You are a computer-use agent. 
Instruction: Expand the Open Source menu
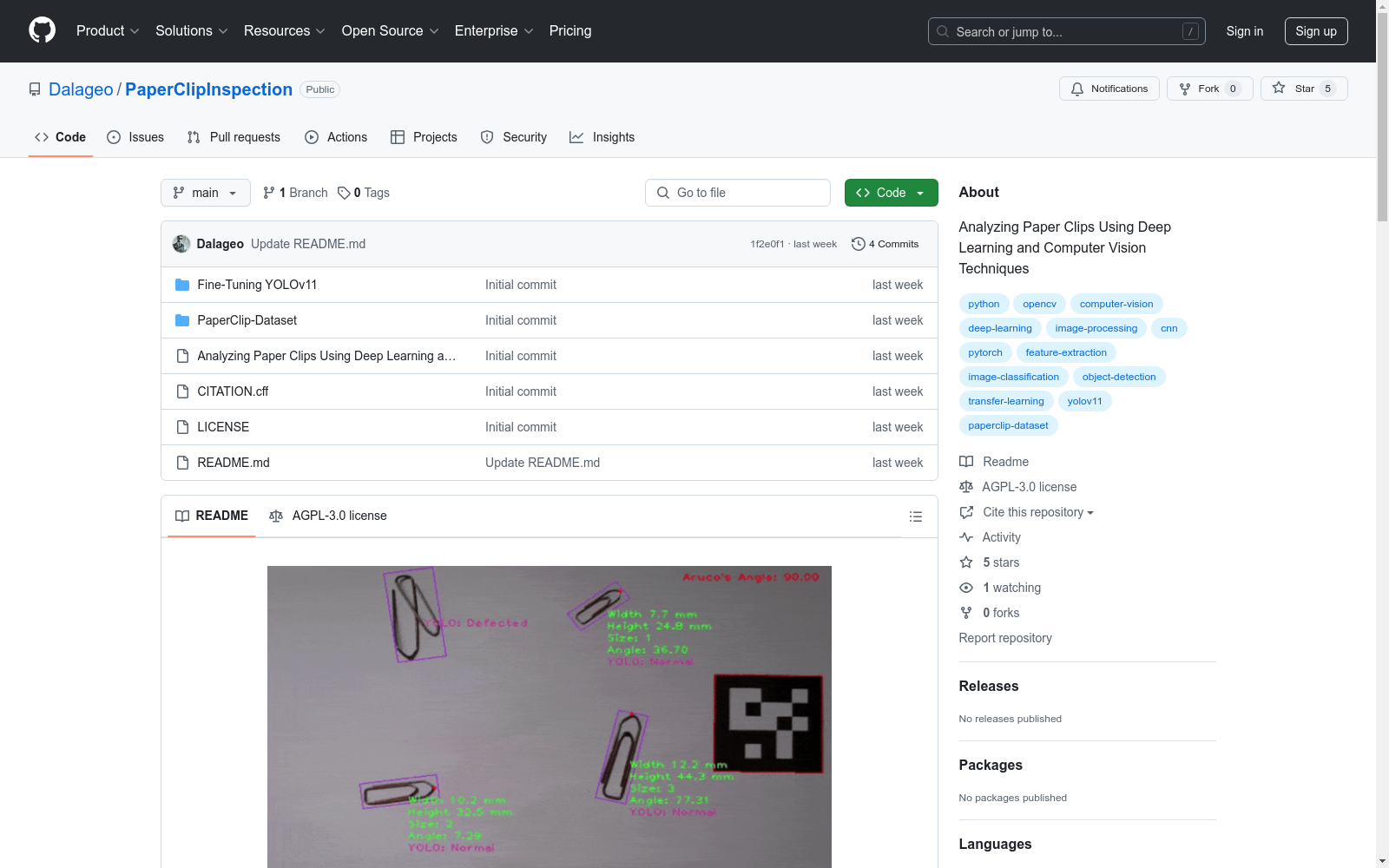(391, 30)
